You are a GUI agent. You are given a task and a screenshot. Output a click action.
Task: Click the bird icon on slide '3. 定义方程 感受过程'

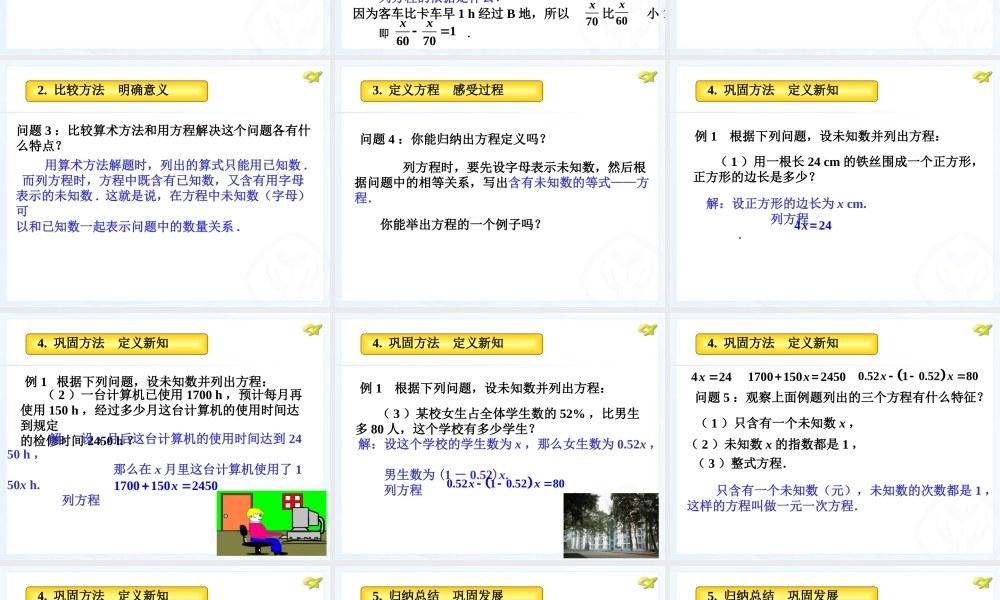[647, 77]
